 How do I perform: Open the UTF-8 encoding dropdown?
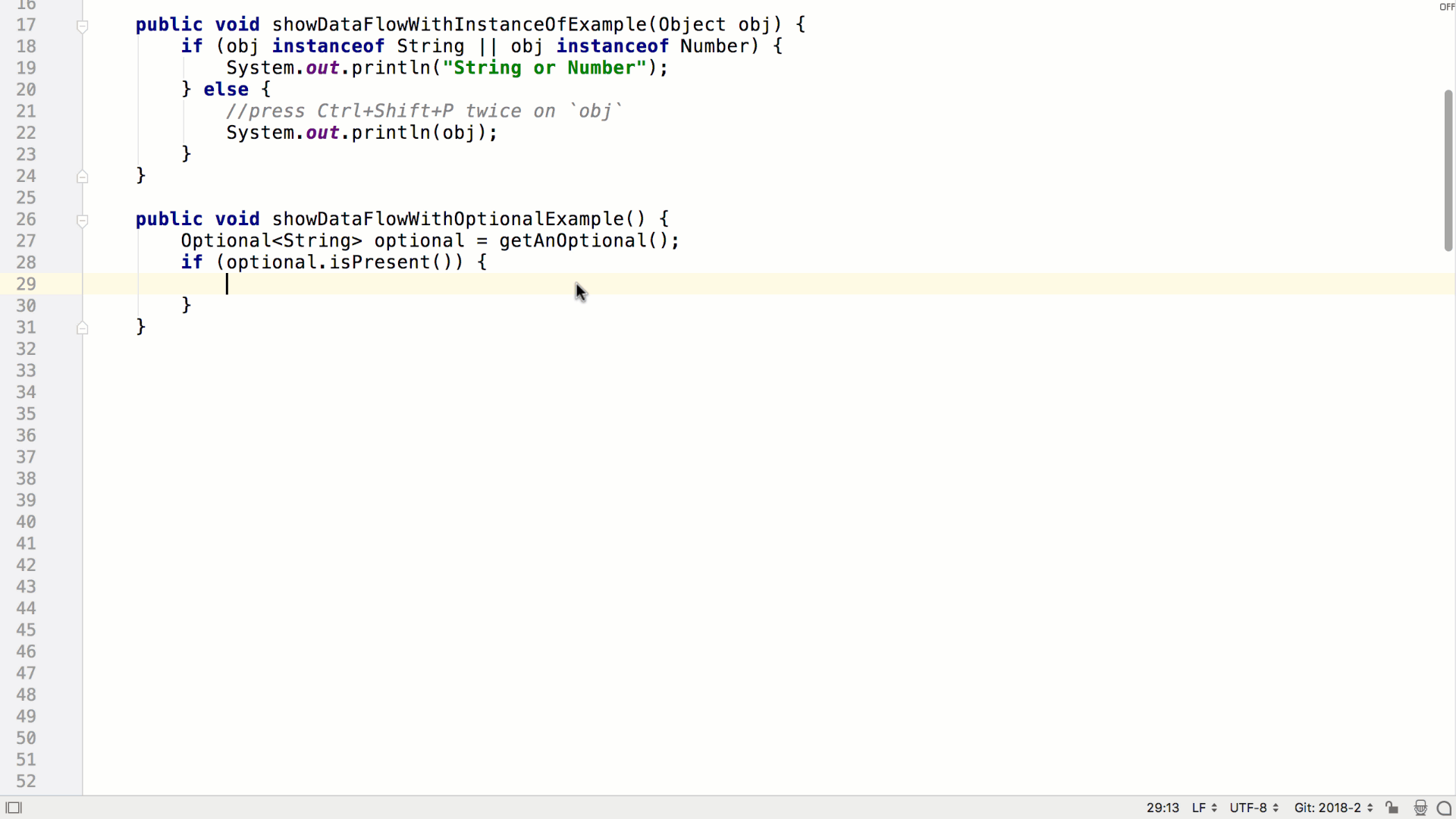pyautogui.click(x=1251, y=808)
